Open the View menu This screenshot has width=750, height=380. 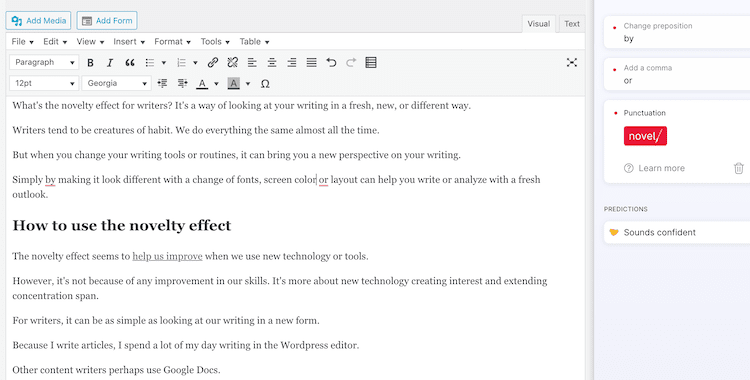[90, 42]
